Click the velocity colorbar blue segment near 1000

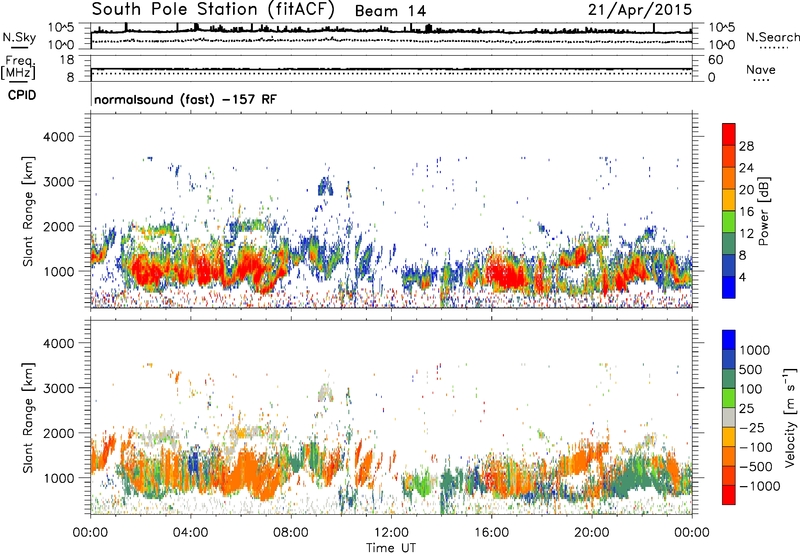pos(729,340)
